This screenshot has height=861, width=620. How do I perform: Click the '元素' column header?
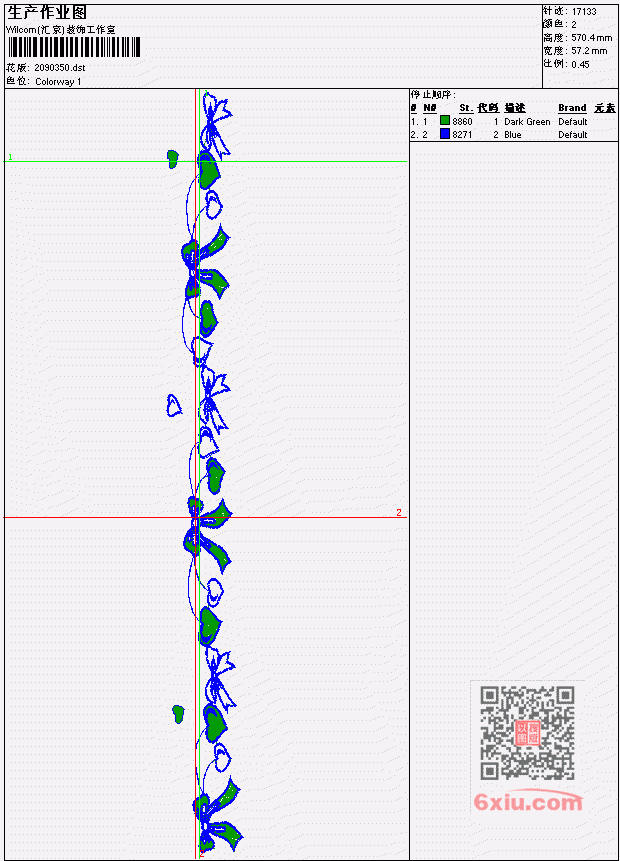point(605,108)
